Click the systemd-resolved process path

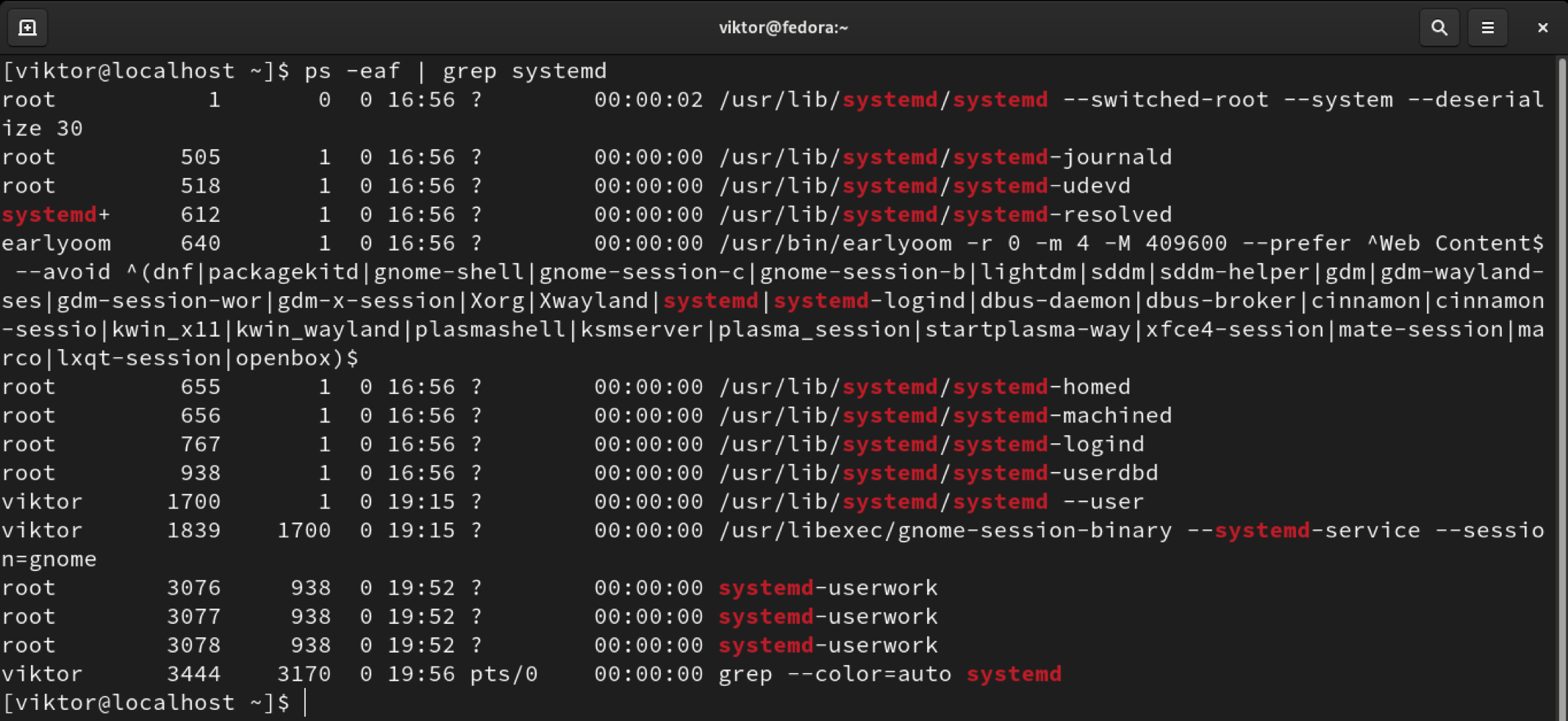pos(945,215)
